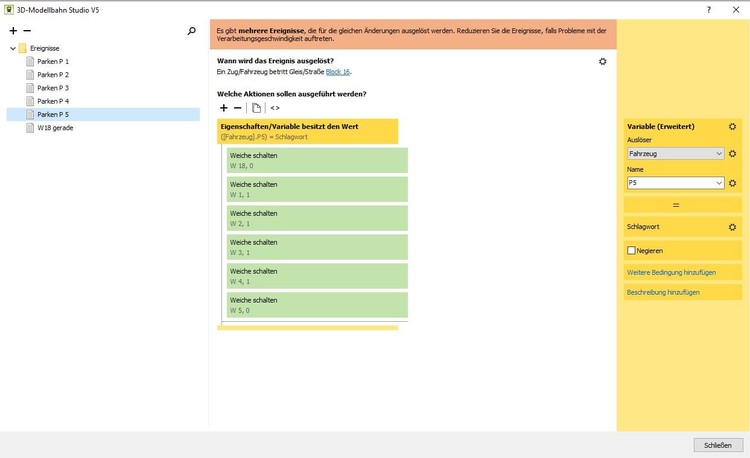This screenshot has height=458, width=750.
Task: Click document icon of Parken P 1
Action: (x=30, y=61)
